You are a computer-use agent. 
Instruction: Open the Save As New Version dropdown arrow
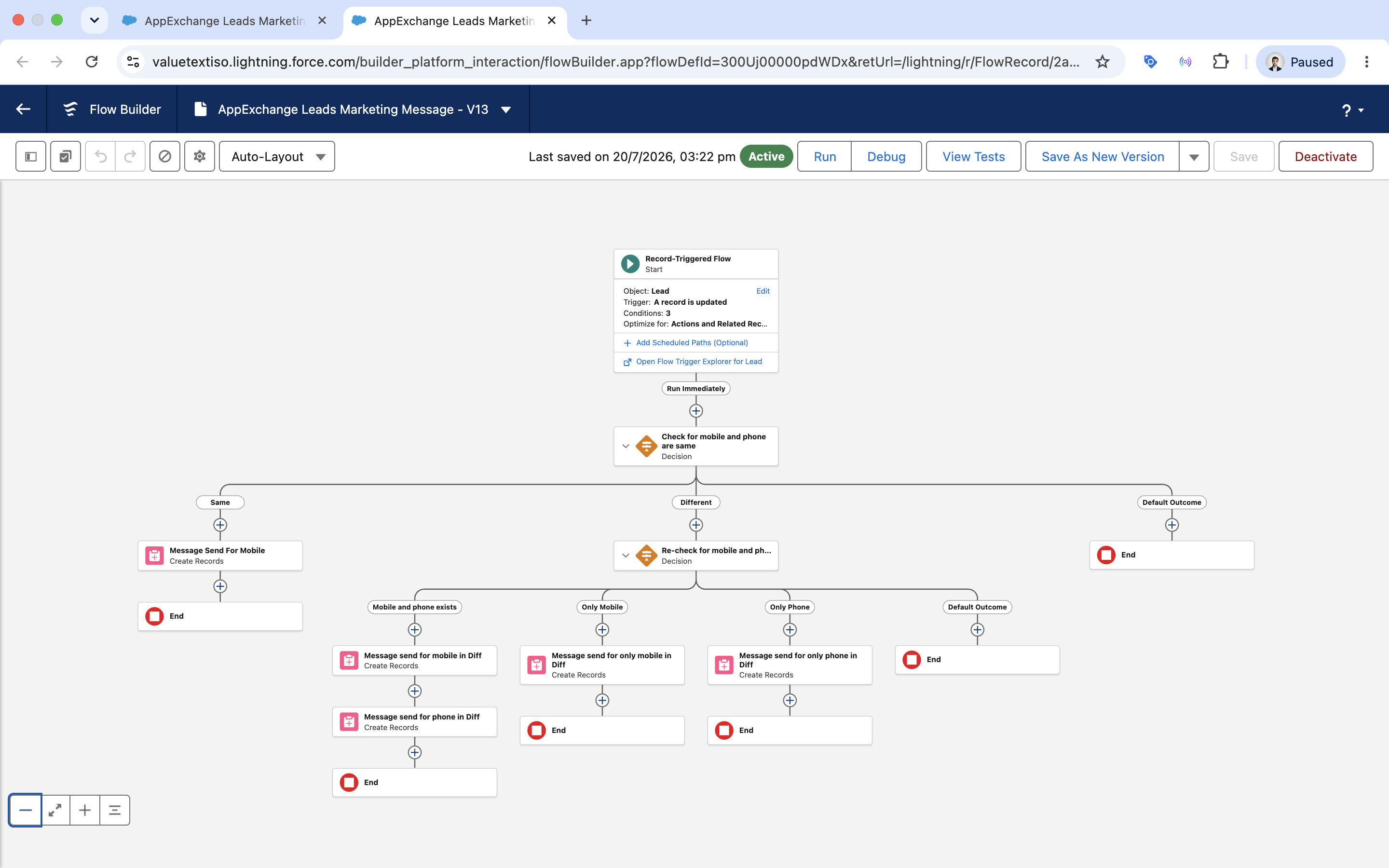click(x=1194, y=156)
